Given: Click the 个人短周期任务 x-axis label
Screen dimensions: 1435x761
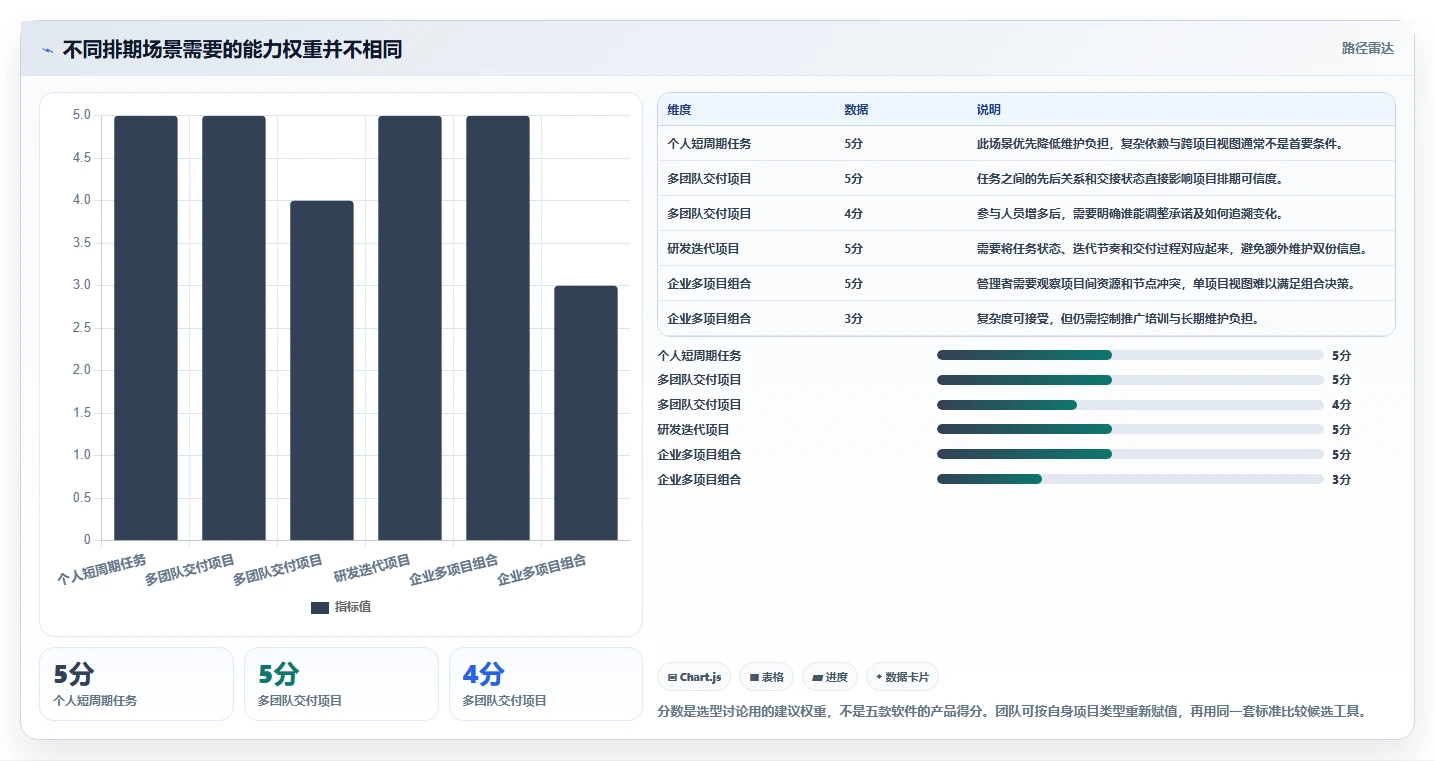Looking at the screenshot, I should (x=102, y=569).
